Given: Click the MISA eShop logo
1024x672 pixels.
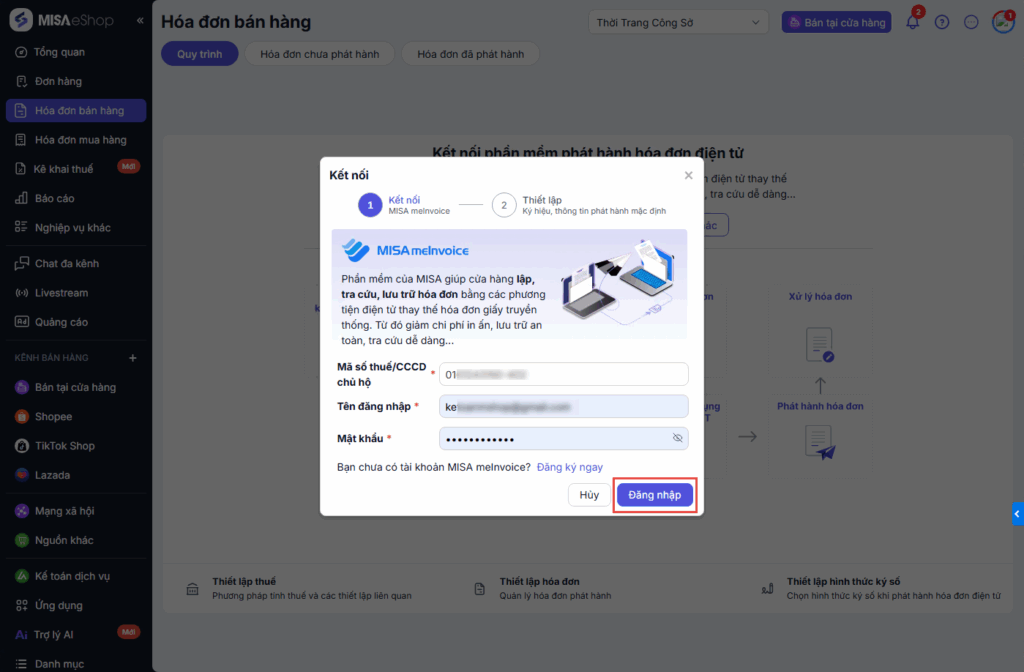Looking at the screenshot, I should [x=61, y=20].
